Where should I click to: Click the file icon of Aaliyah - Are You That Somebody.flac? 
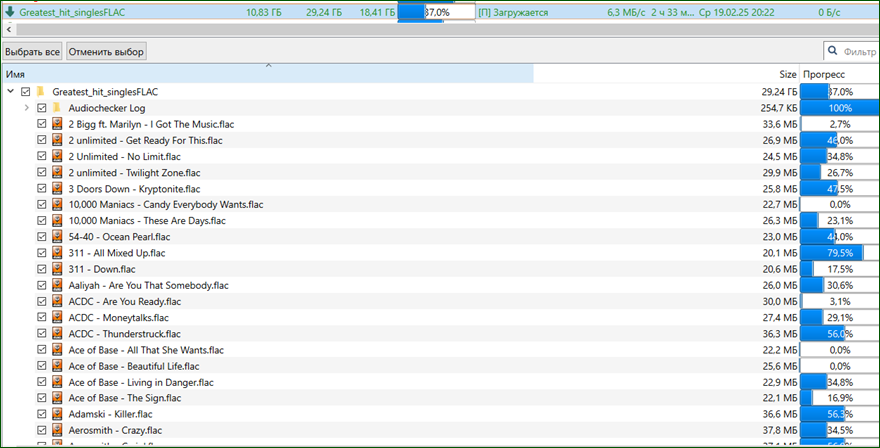pos(57,285)
